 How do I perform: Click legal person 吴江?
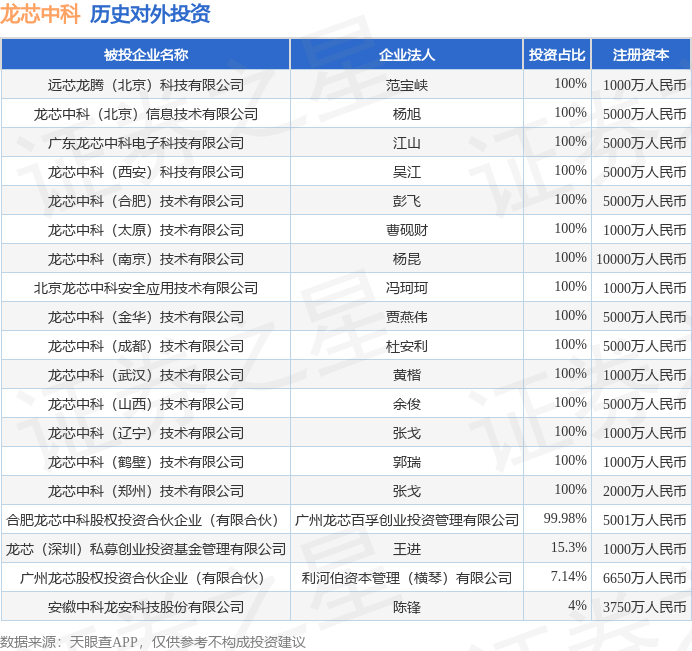pyautogui.click(x=406, y=172)
